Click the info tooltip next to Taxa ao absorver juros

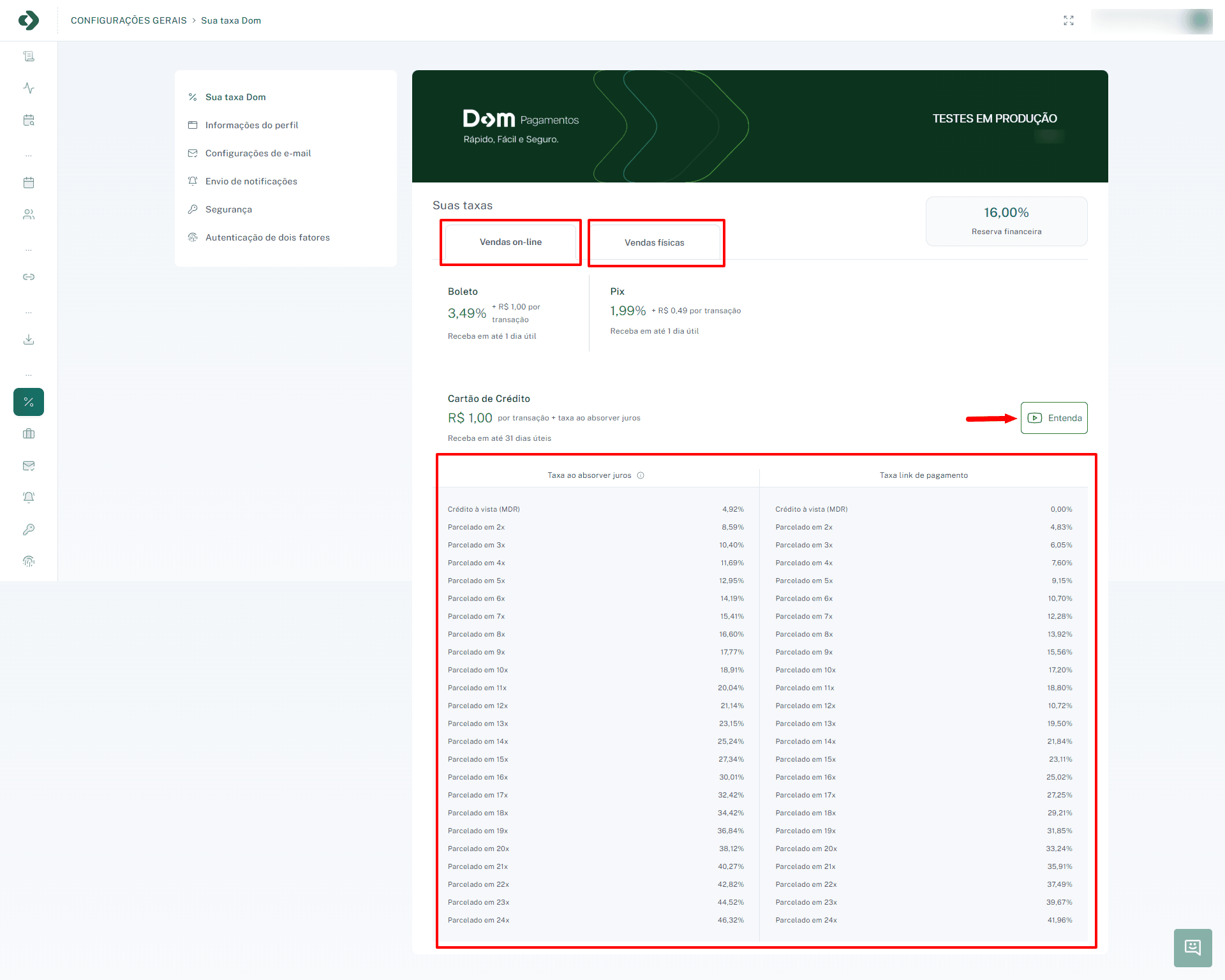641,475
